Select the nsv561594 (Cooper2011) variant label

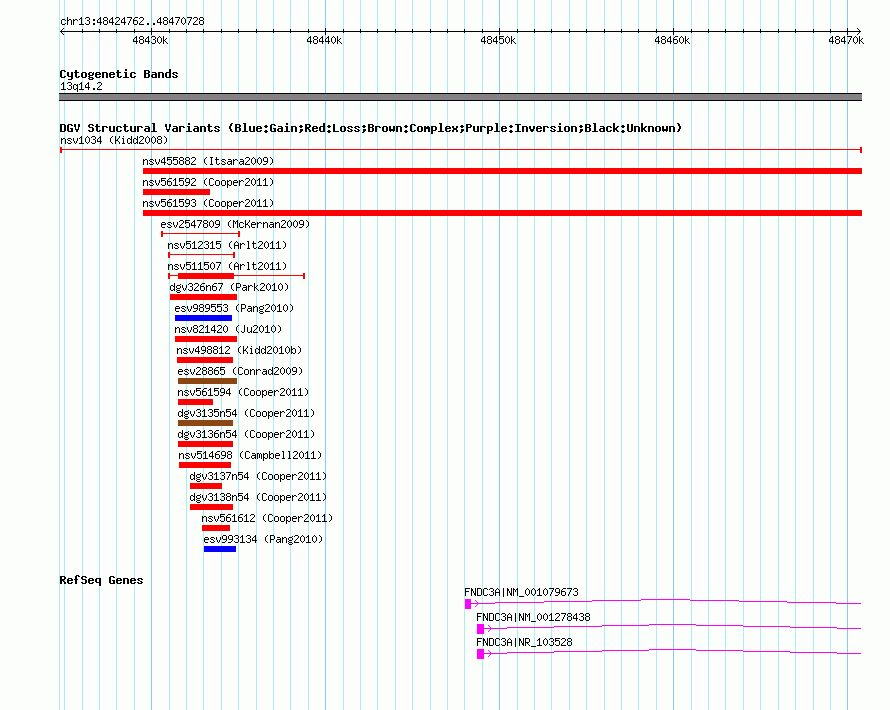(243, 392)
